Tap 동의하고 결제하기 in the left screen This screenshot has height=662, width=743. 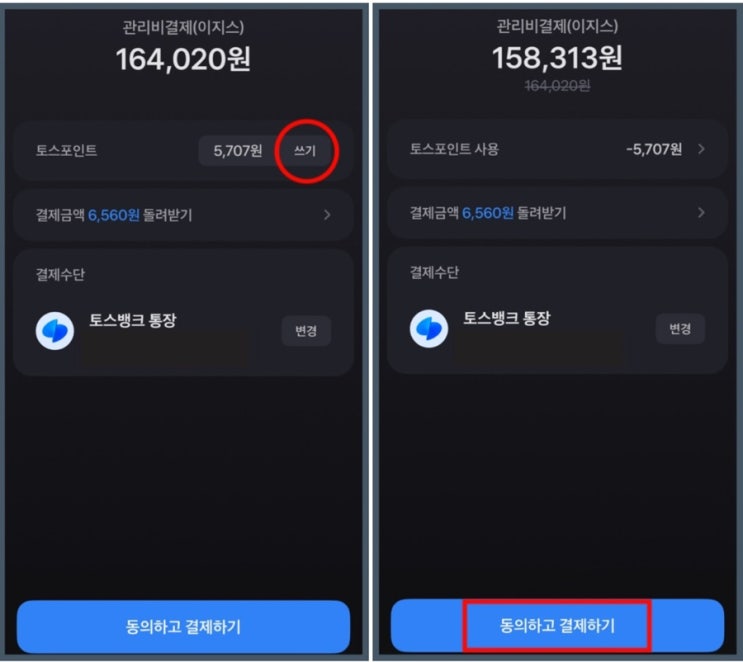(183, 626)
